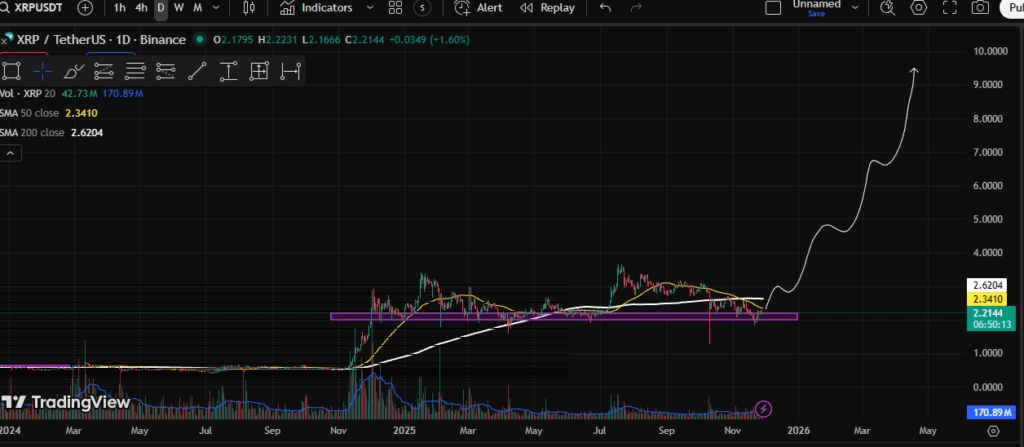Switch to the 1h interval
Image resolution: width=1024 pixels, height=447 pixels.
(x=120, y=8)
